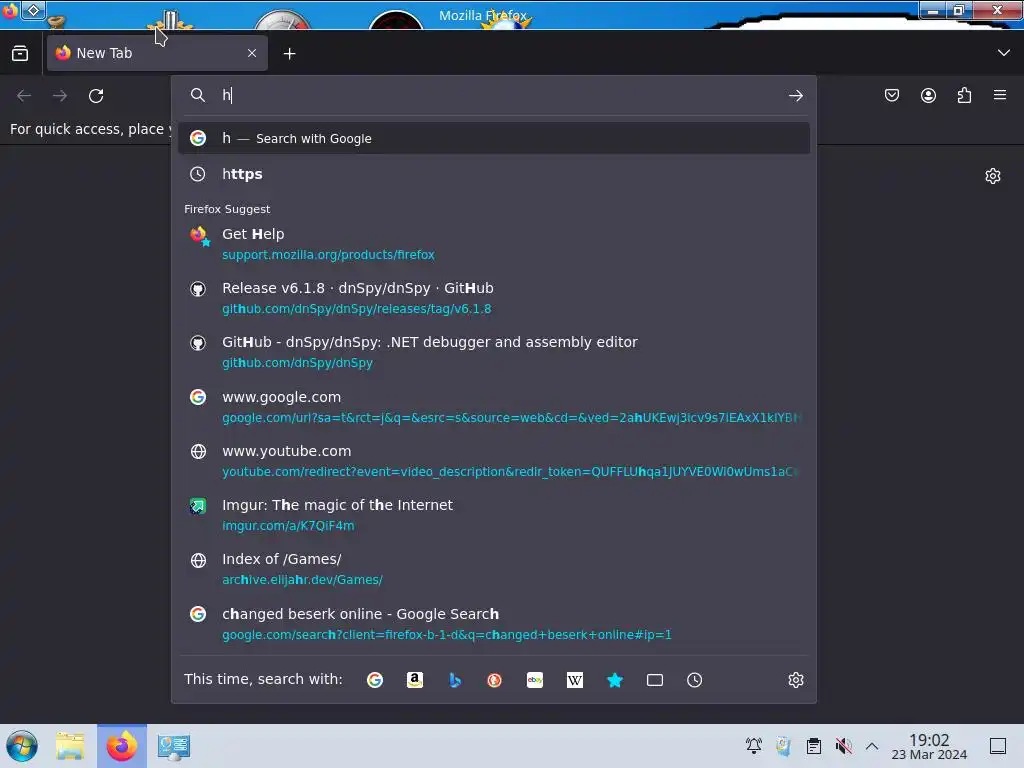The height and width of the screenshot is (768, 1024).
Task: Open the www.youtube.com suggestion
Action: click(494, 461)
